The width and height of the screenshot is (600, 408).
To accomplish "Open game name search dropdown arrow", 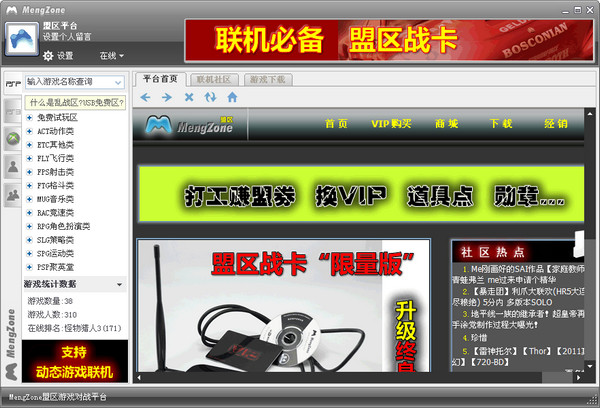I will click(118, 82).
